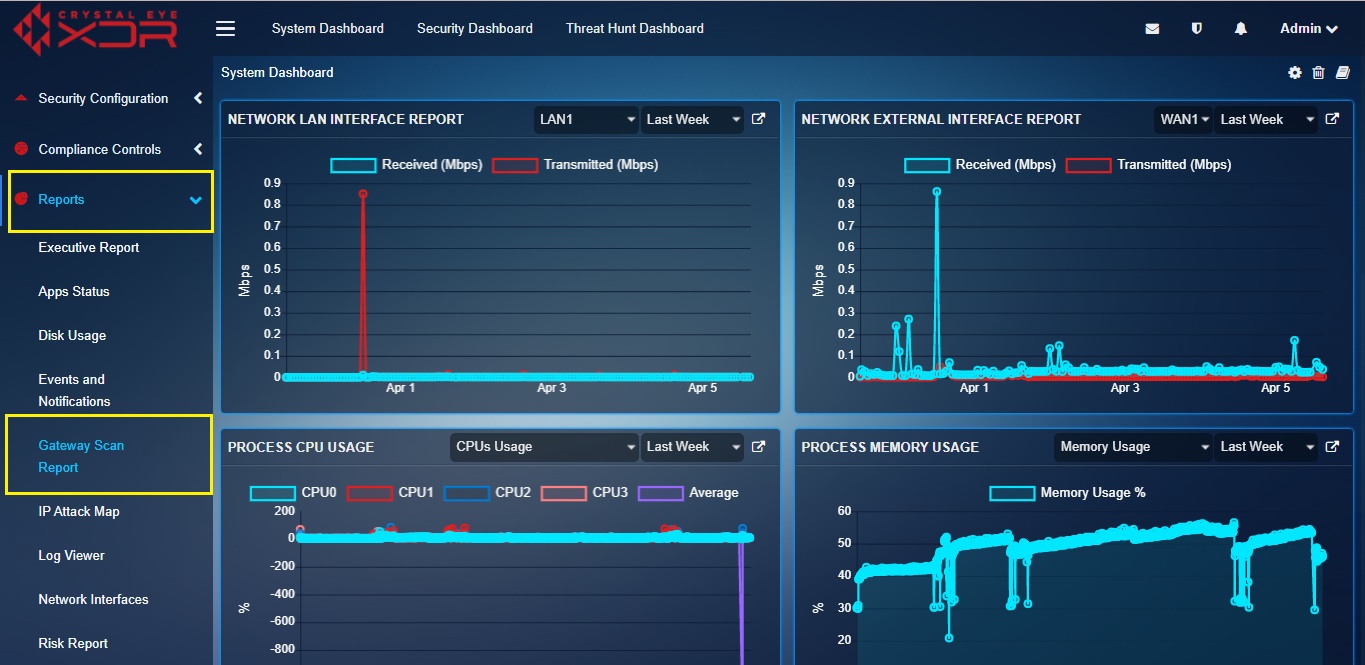Open IP Attack Map
Screen dimensions: 1365x665
click(79, 512)
